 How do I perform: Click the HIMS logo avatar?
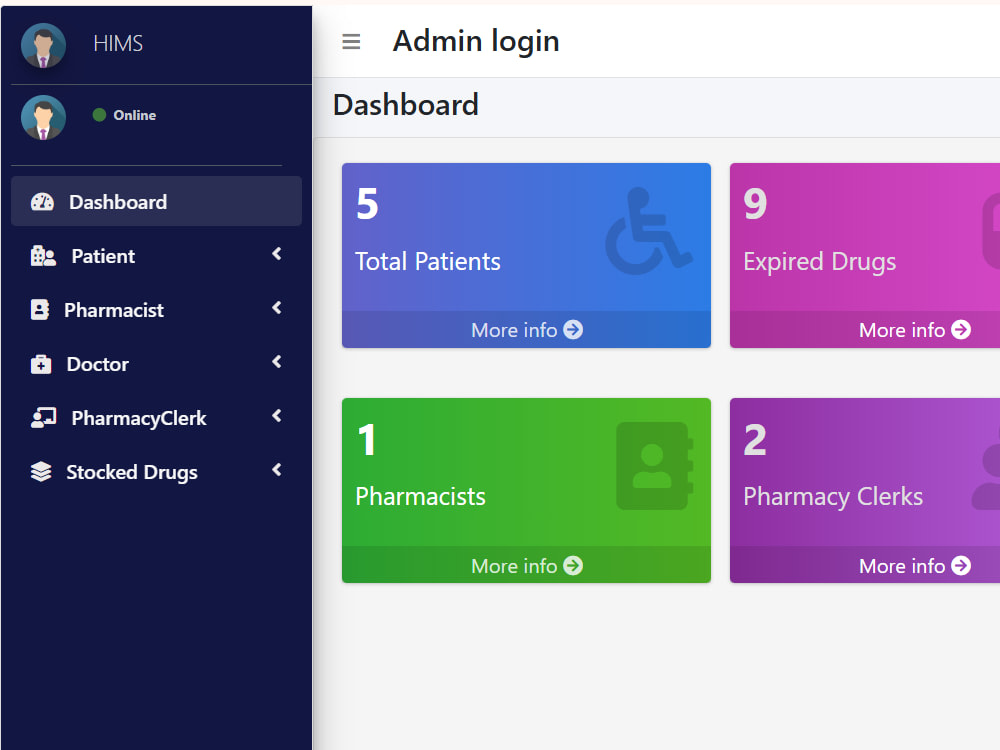point(43,45)
